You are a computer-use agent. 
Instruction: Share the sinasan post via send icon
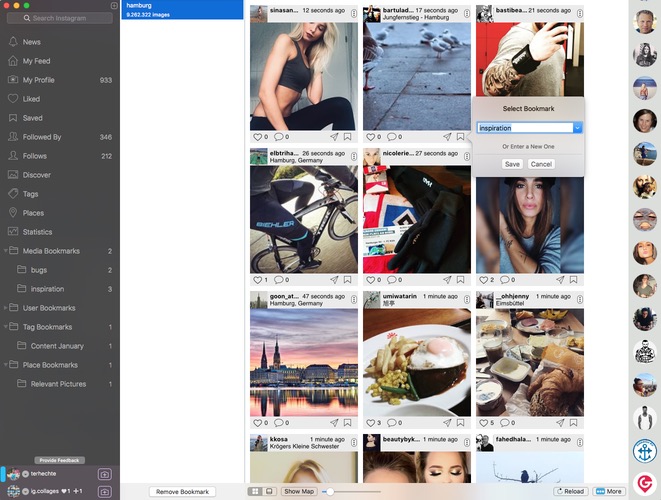[x=334, y=137]
